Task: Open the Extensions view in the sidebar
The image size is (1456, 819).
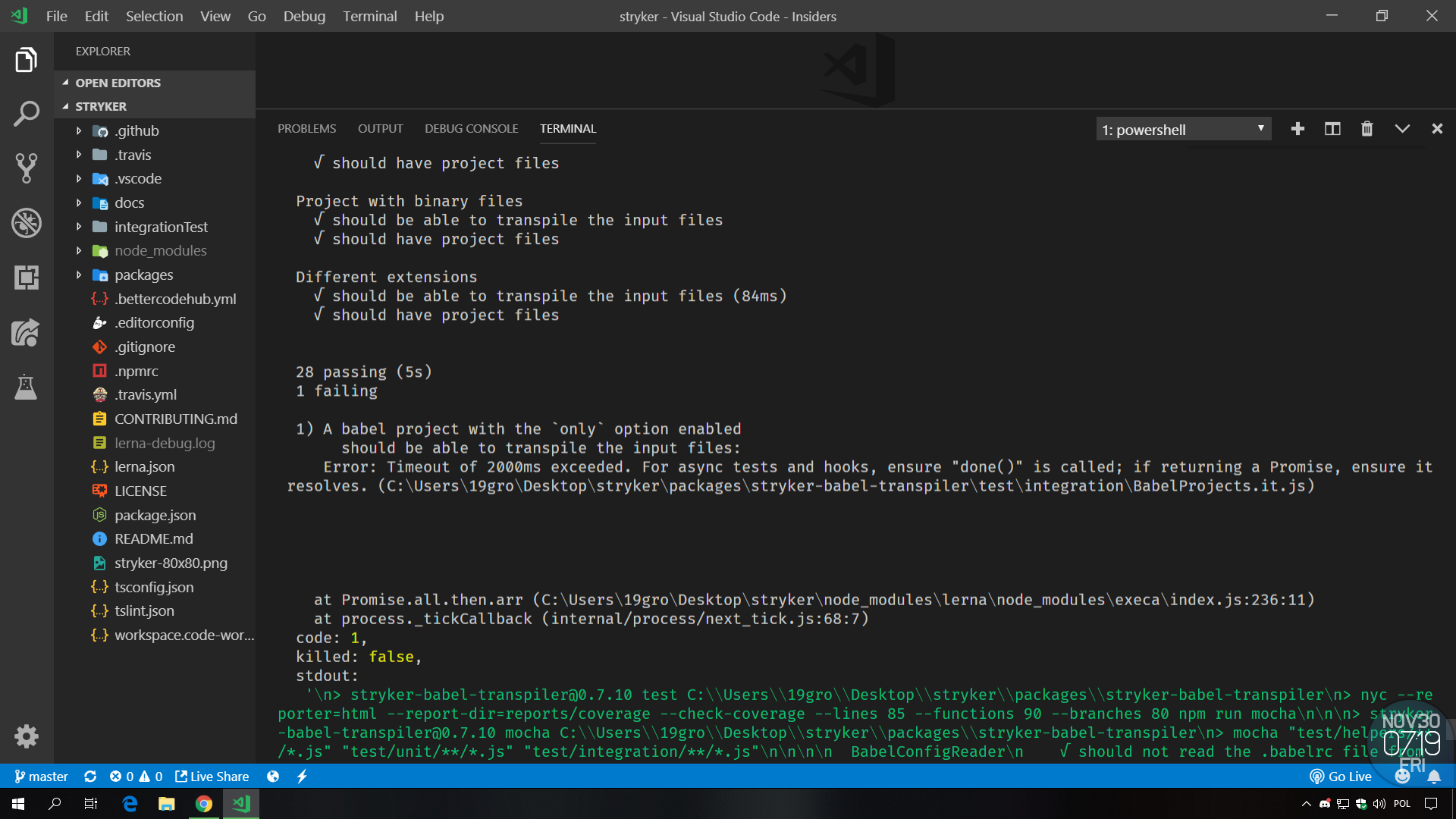Action: (x=27, y=278)
